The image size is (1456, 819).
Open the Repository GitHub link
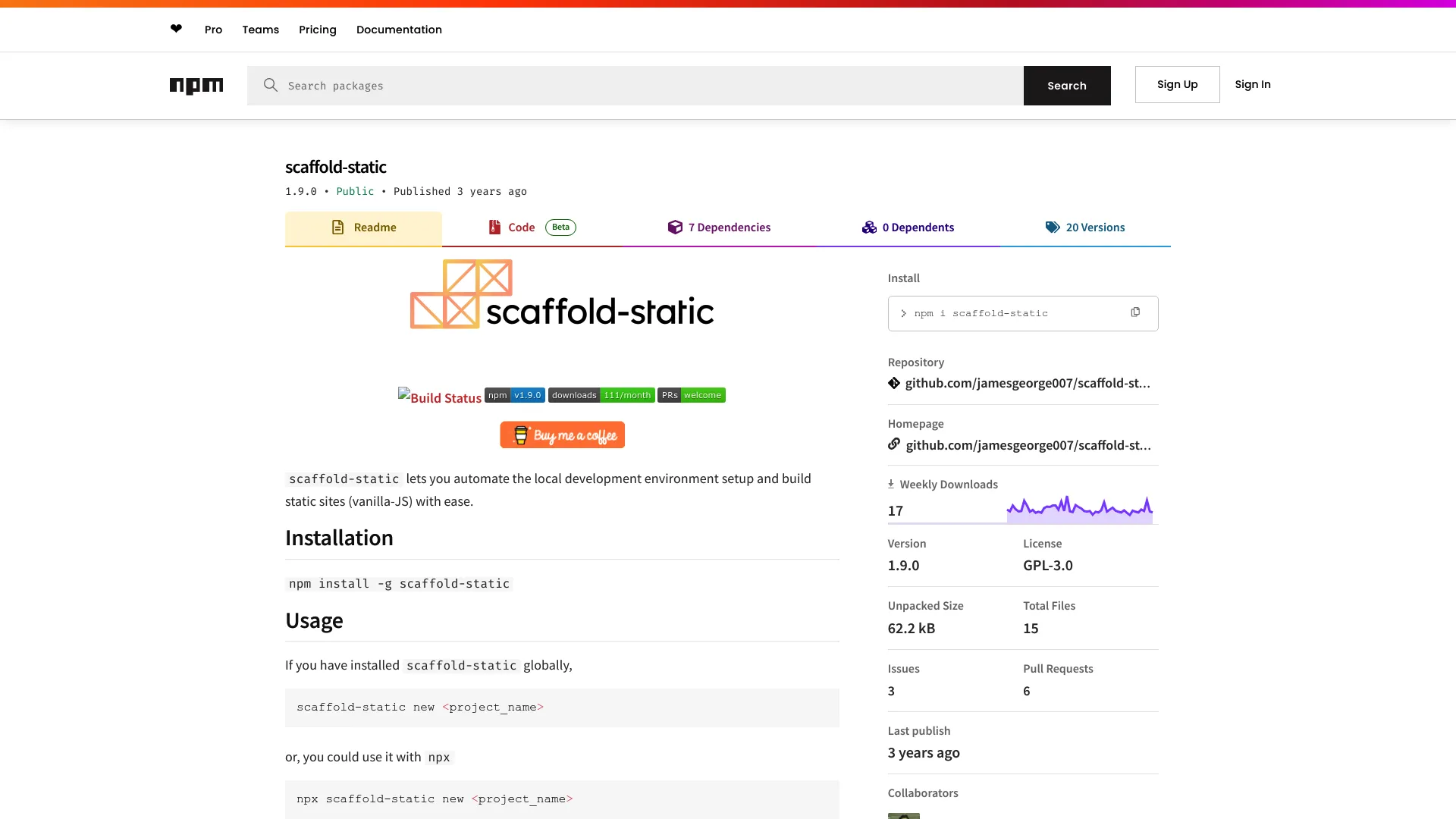(1028, 383)
